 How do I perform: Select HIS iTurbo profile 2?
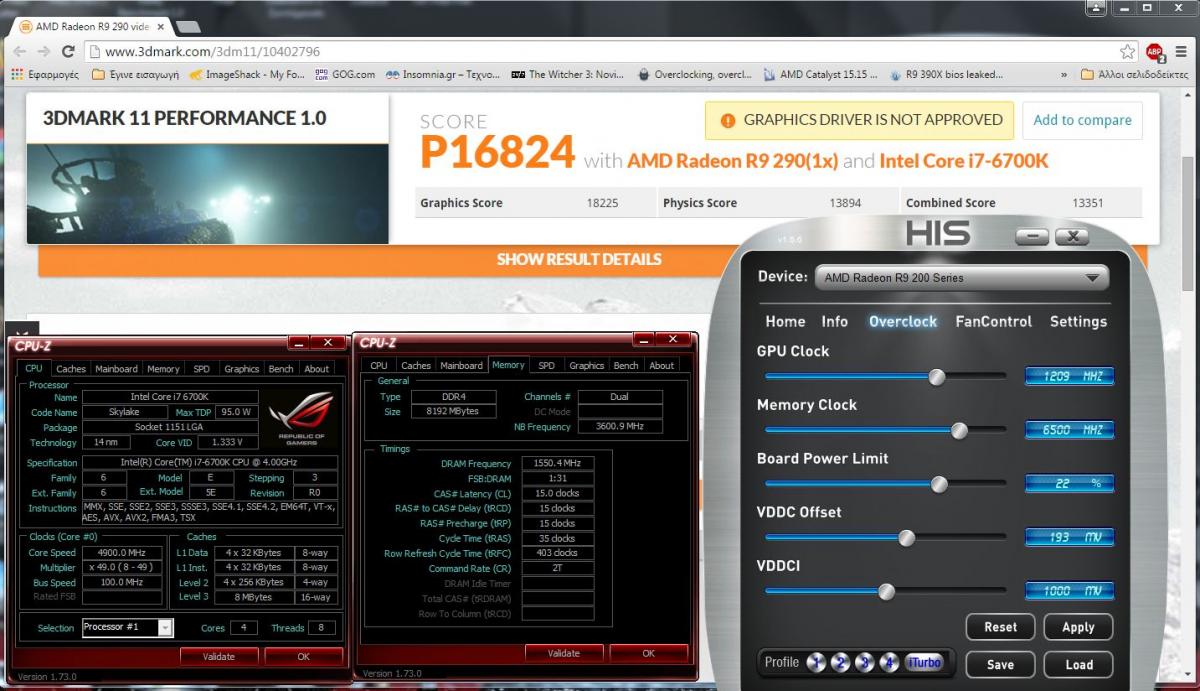pos(840,662)
